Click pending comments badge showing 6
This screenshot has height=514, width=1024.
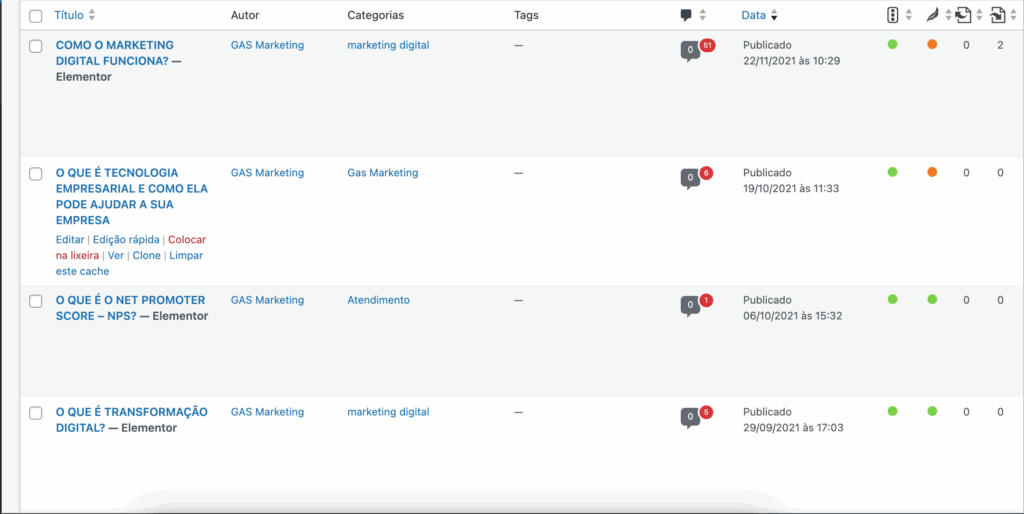[706, 173]
